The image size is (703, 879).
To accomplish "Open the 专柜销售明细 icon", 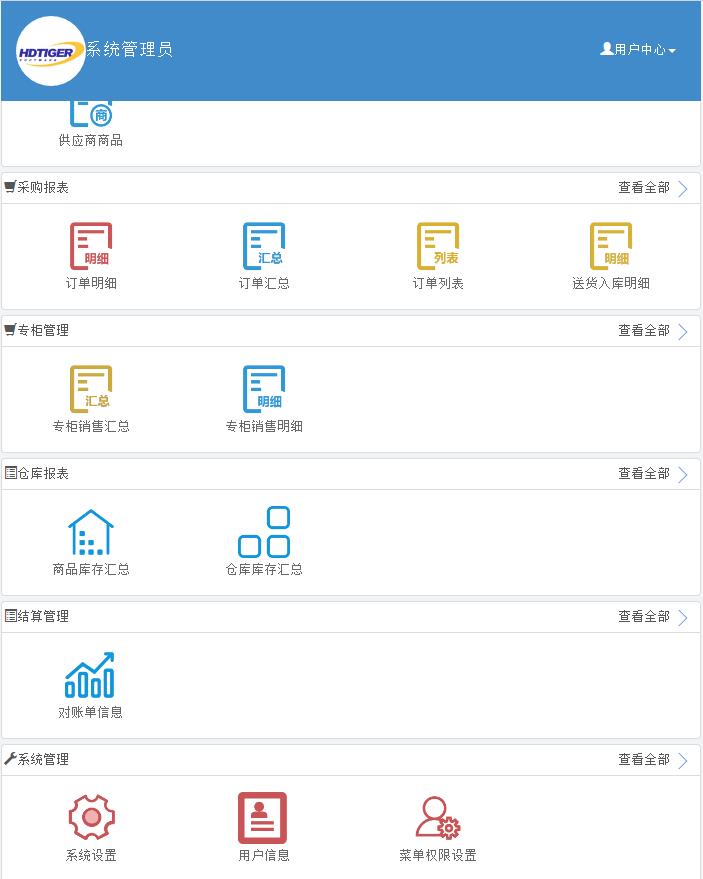I will click(x=264, y=390).
